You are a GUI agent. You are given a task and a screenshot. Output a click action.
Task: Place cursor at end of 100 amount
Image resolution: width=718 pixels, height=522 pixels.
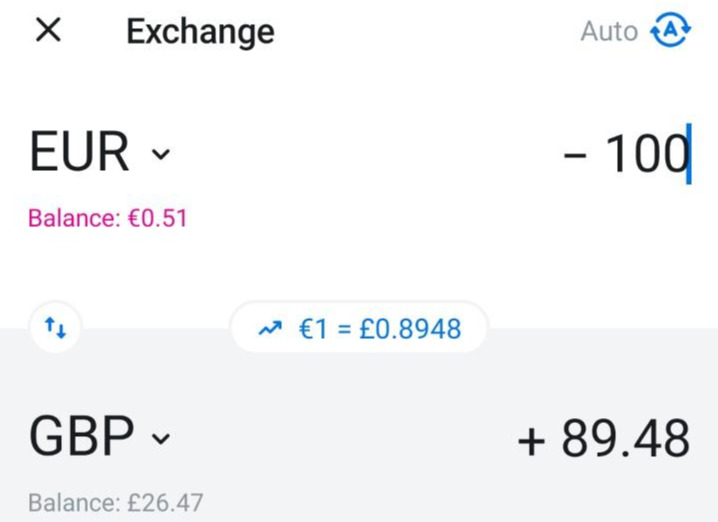point(688,155)
